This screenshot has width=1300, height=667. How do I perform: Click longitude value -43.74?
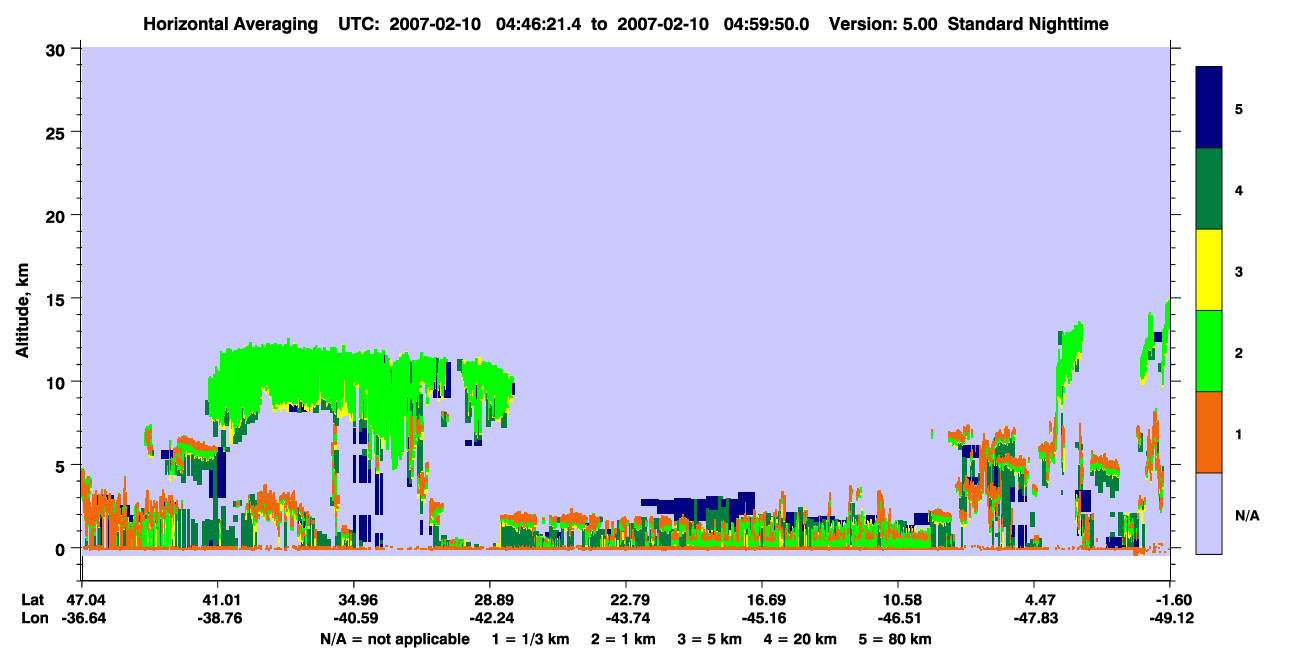coord(626,618)
